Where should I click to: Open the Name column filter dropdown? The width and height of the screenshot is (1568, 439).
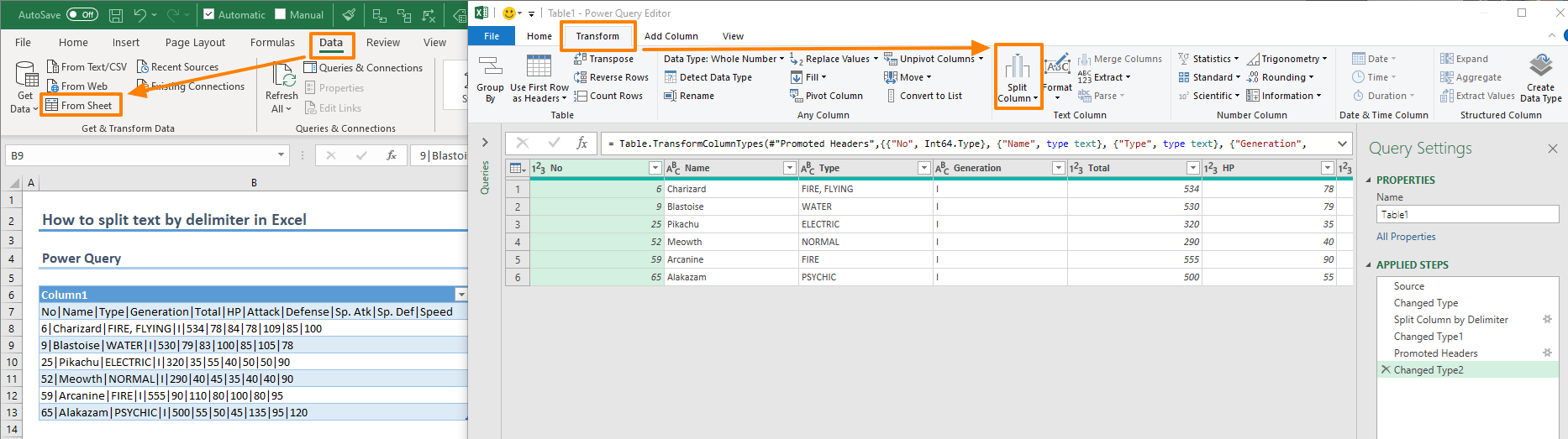tap(789, 168)
